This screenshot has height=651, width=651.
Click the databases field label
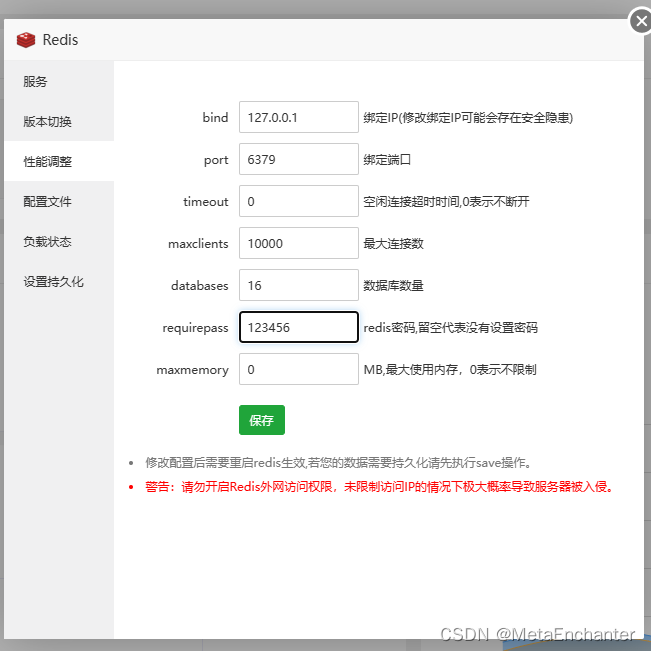[199, 285]
